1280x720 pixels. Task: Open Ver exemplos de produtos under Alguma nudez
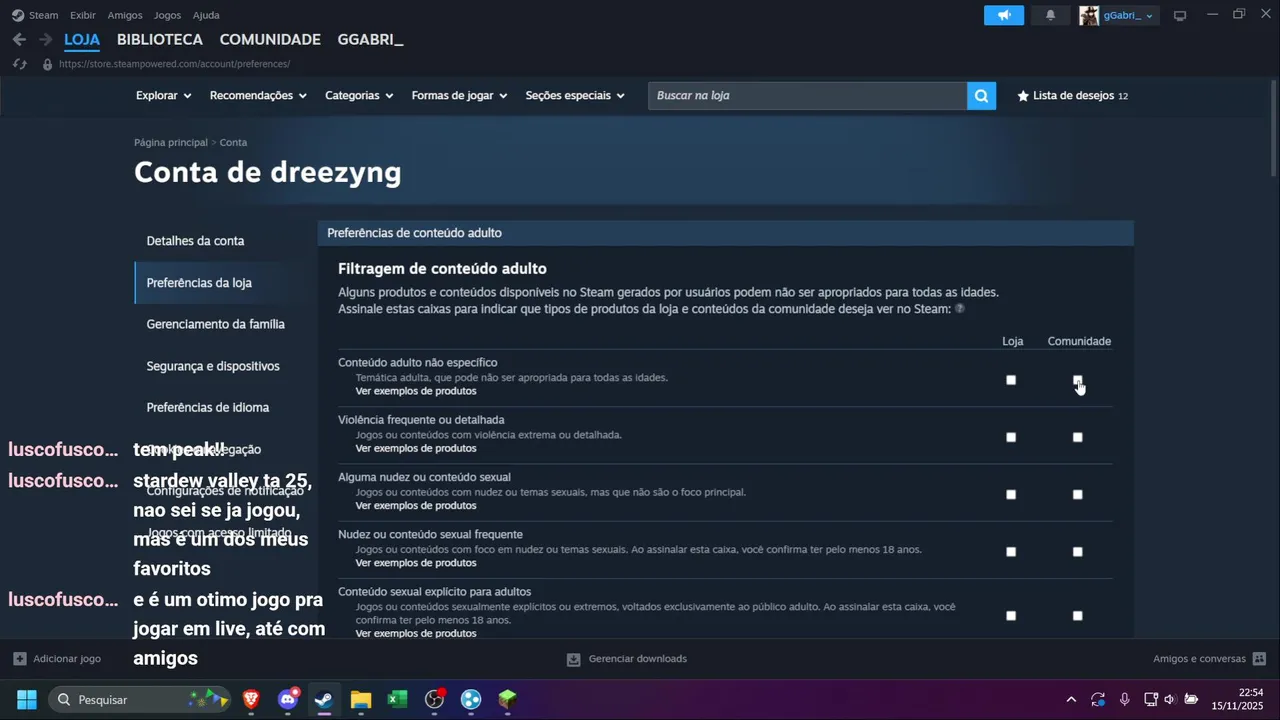click(x=416, y=505)
